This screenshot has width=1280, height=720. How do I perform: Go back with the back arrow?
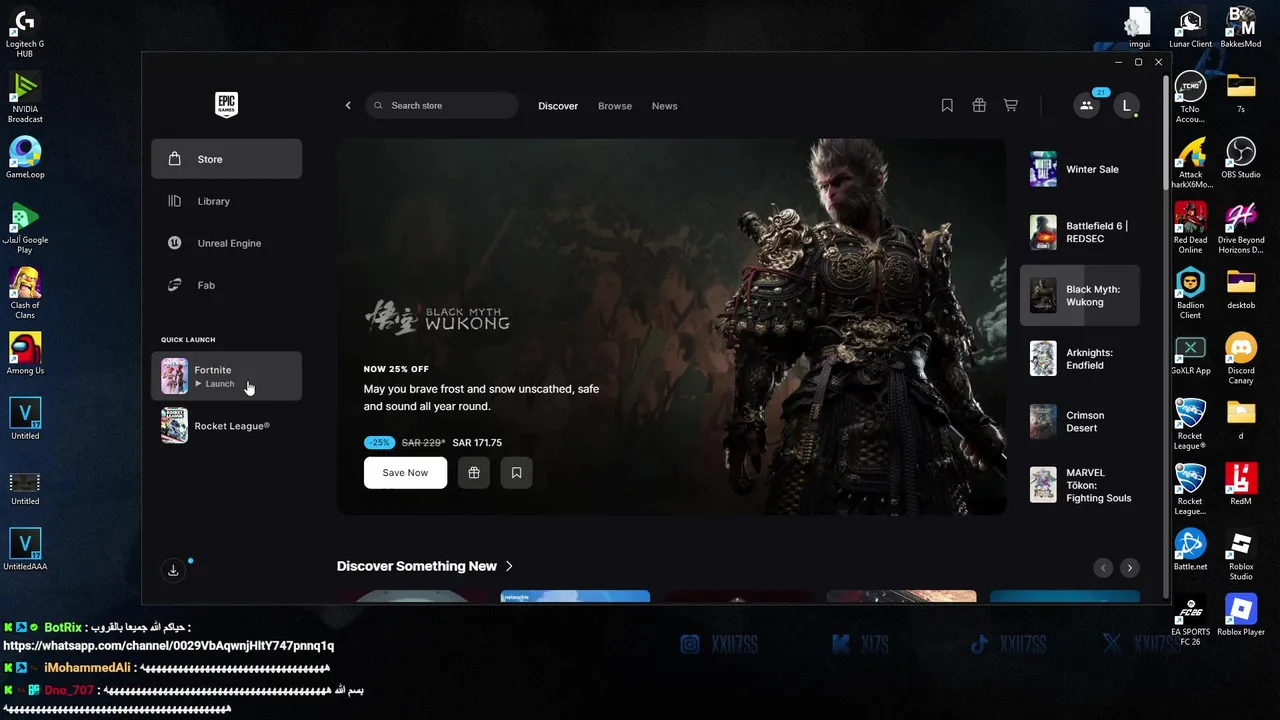pyautogui.click(x=348, y=105)
